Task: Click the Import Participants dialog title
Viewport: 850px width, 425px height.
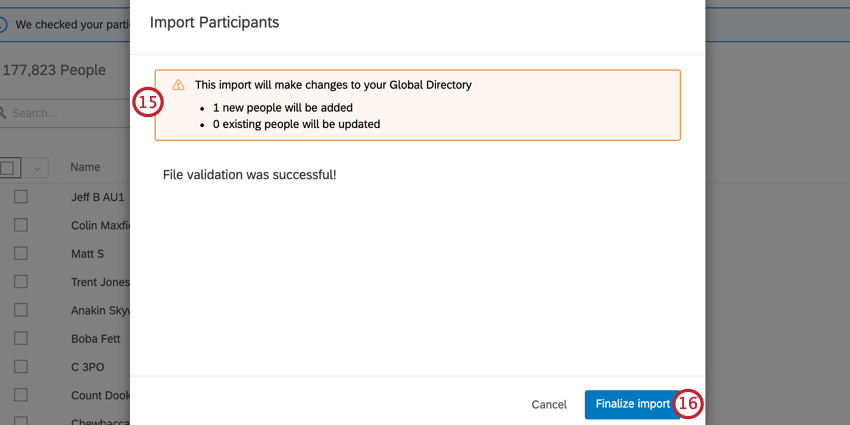Action: point(214,21)
